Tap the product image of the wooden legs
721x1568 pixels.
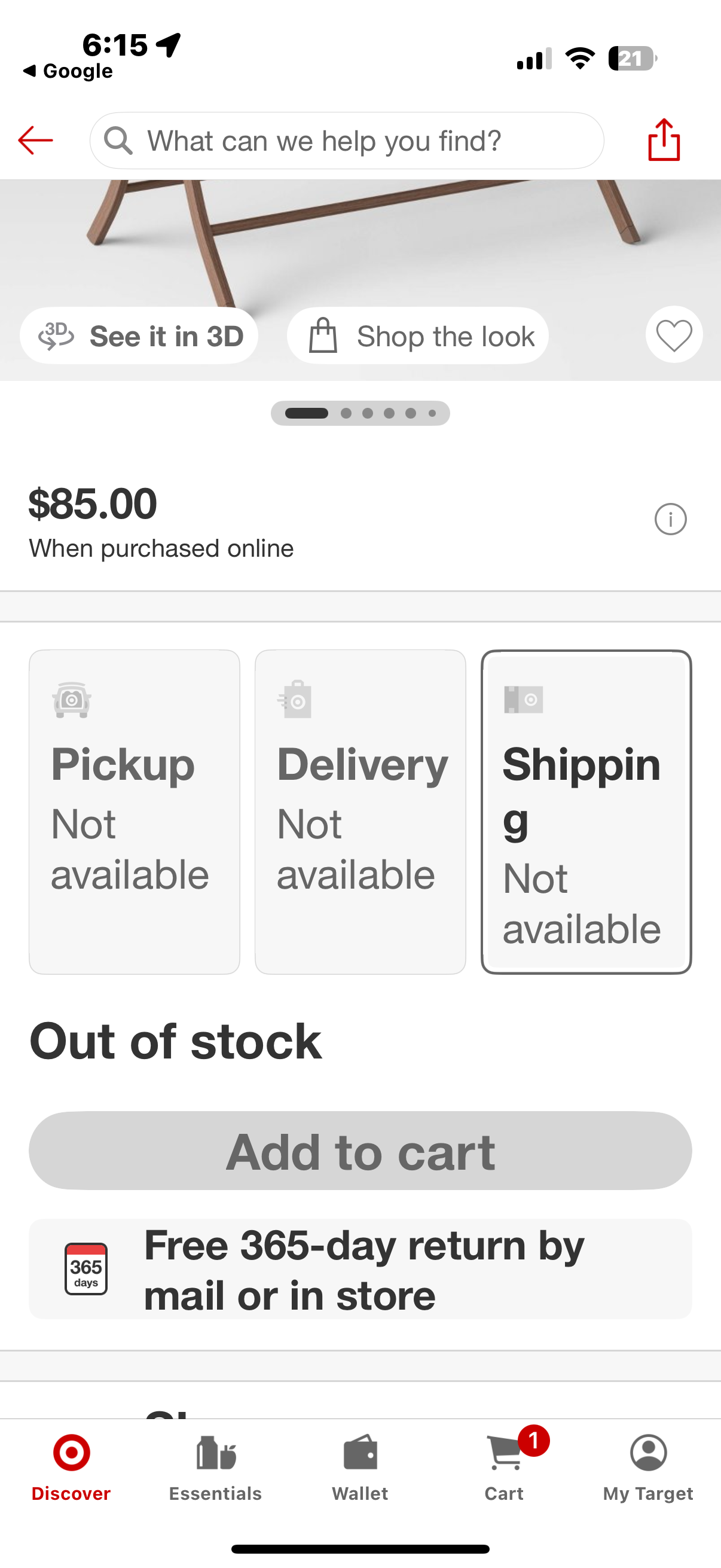tap(360, 243)
